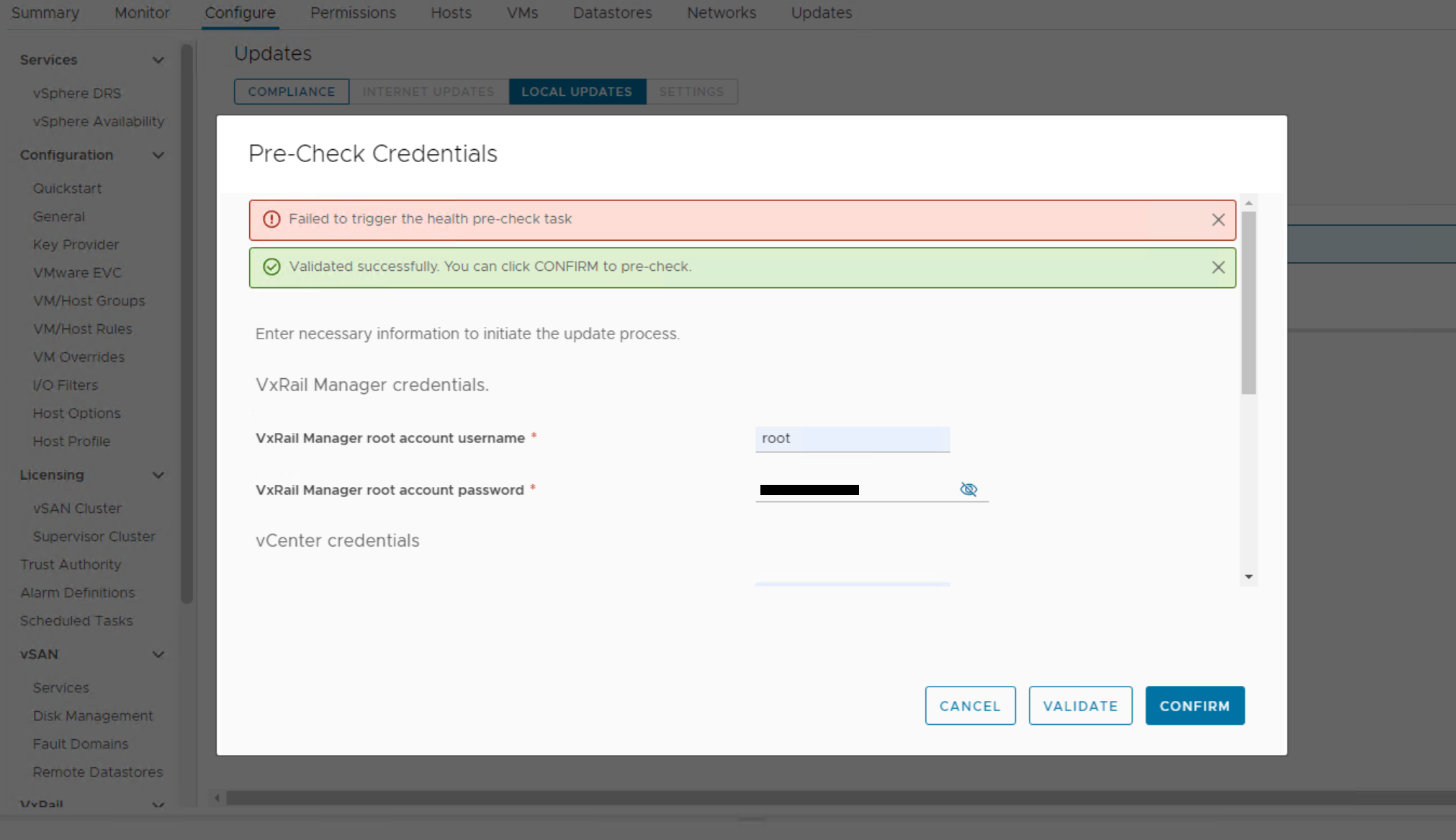Image resolution: width=1456 pixels, height=840 pixels.
Task: Switch to the Monitor tab
Action: [x=142, y=13]
